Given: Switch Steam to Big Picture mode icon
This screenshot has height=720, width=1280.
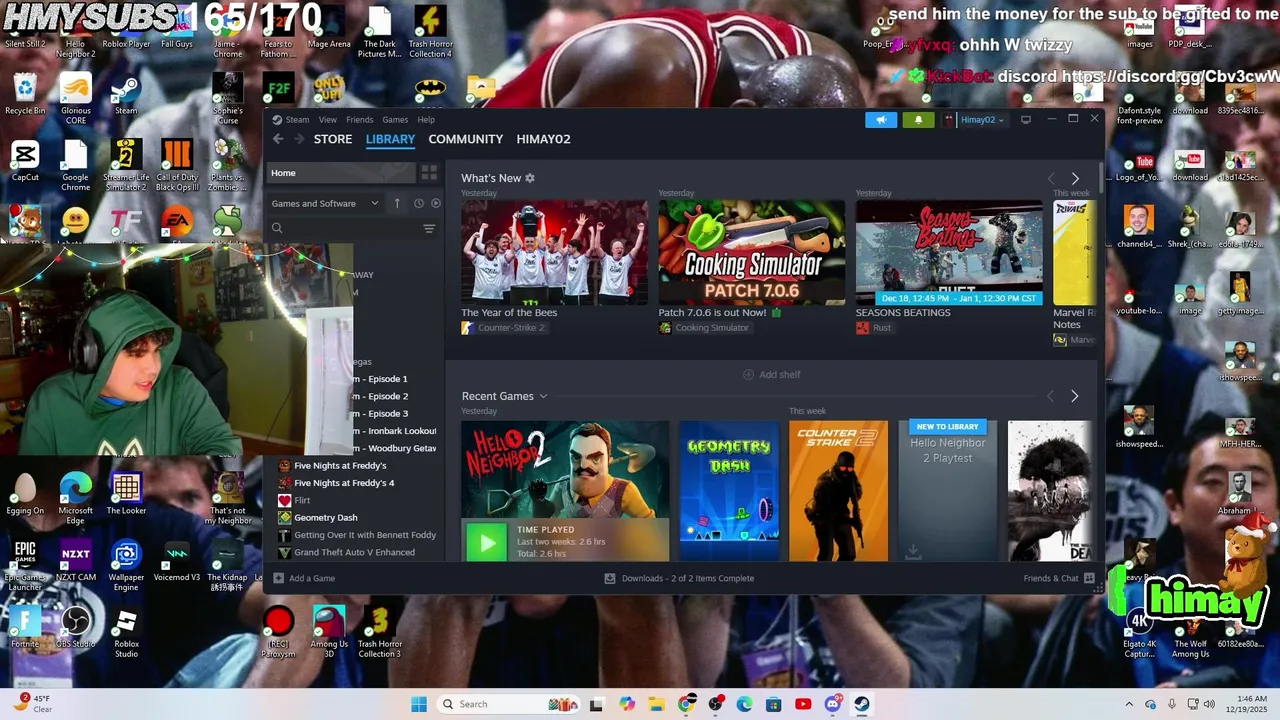Looking at the screenshot, I should [x=1025, y=120].
